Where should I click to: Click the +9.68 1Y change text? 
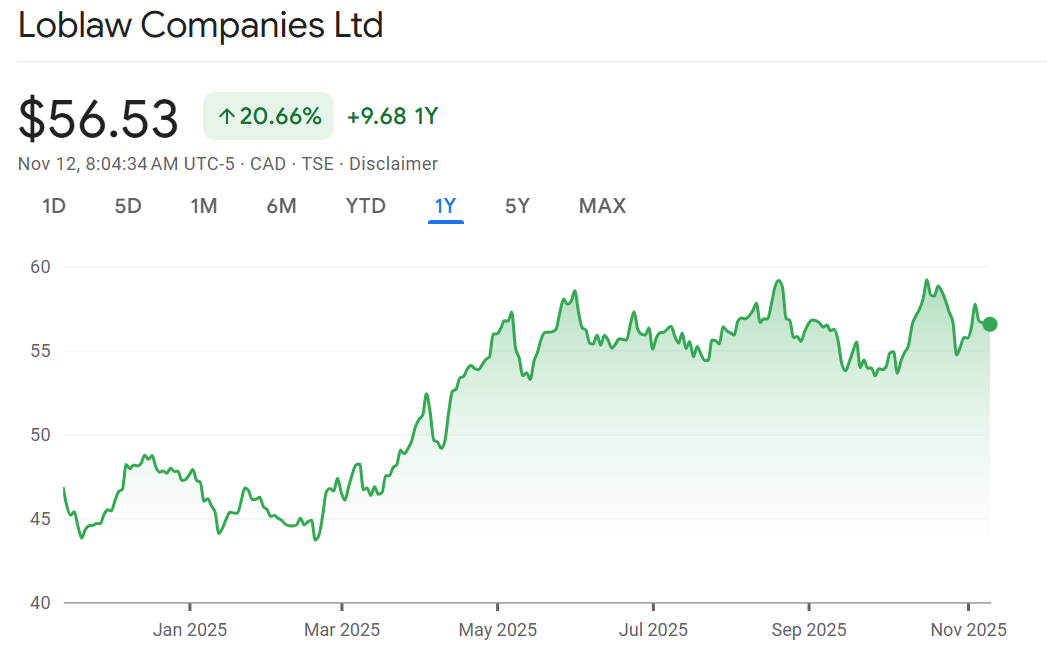click(x=392, y=117)
